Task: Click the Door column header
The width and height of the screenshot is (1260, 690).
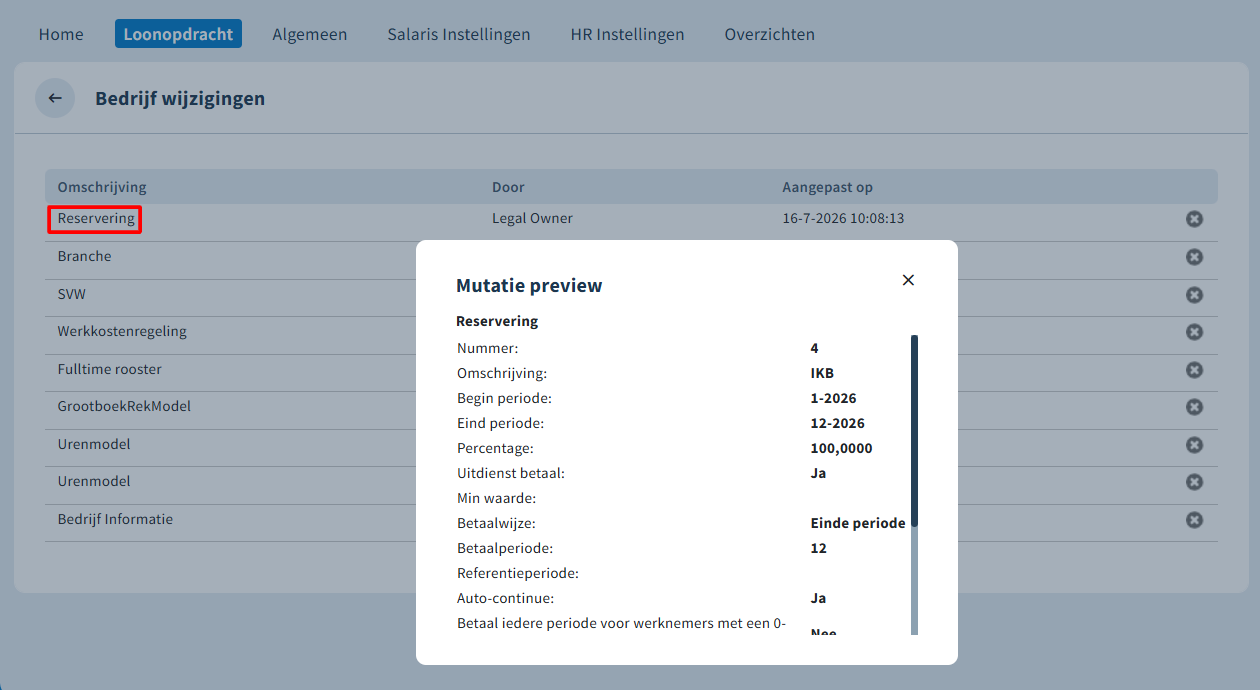Action: pos(508,187)
